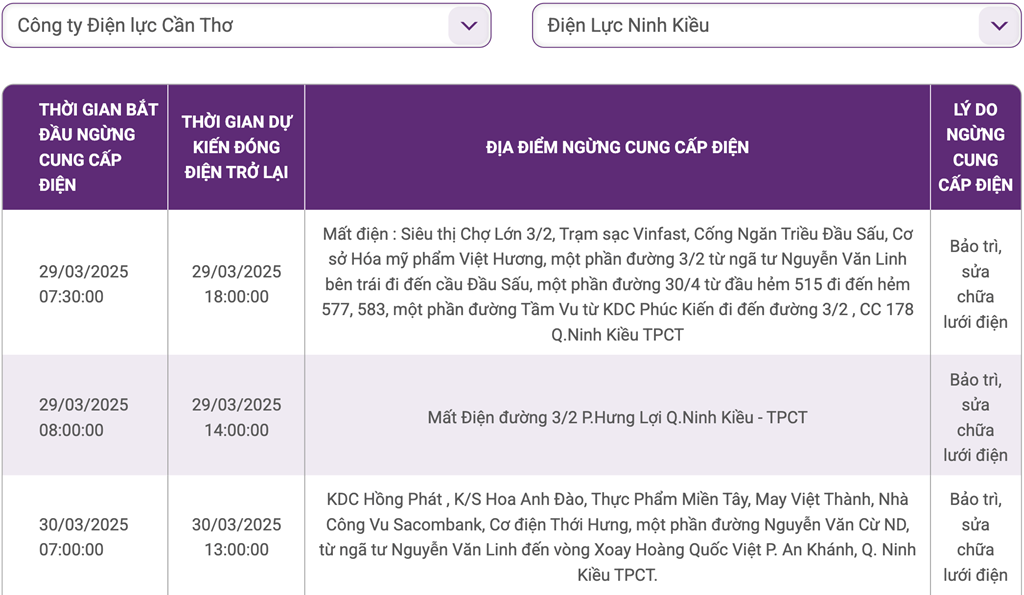
Task: Click the 'Mất Điện đường 3/2 P.Hưng Lợi' location
Action: (x=617, y=417)
